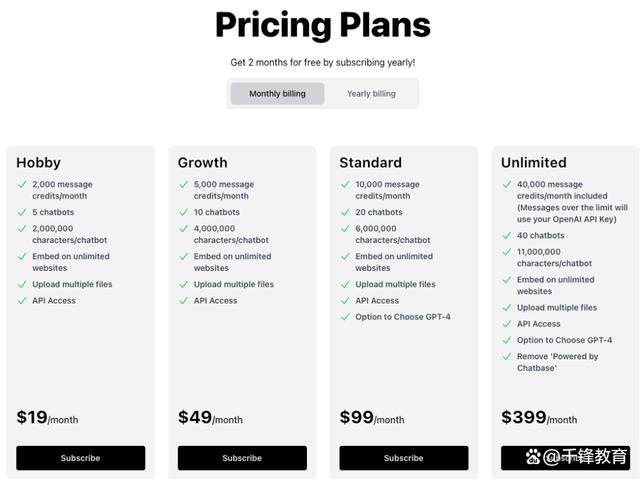Click checkmark beside Hobby 5 chatbots
Viewport: 640px width, 479px height.
point(22,212)
